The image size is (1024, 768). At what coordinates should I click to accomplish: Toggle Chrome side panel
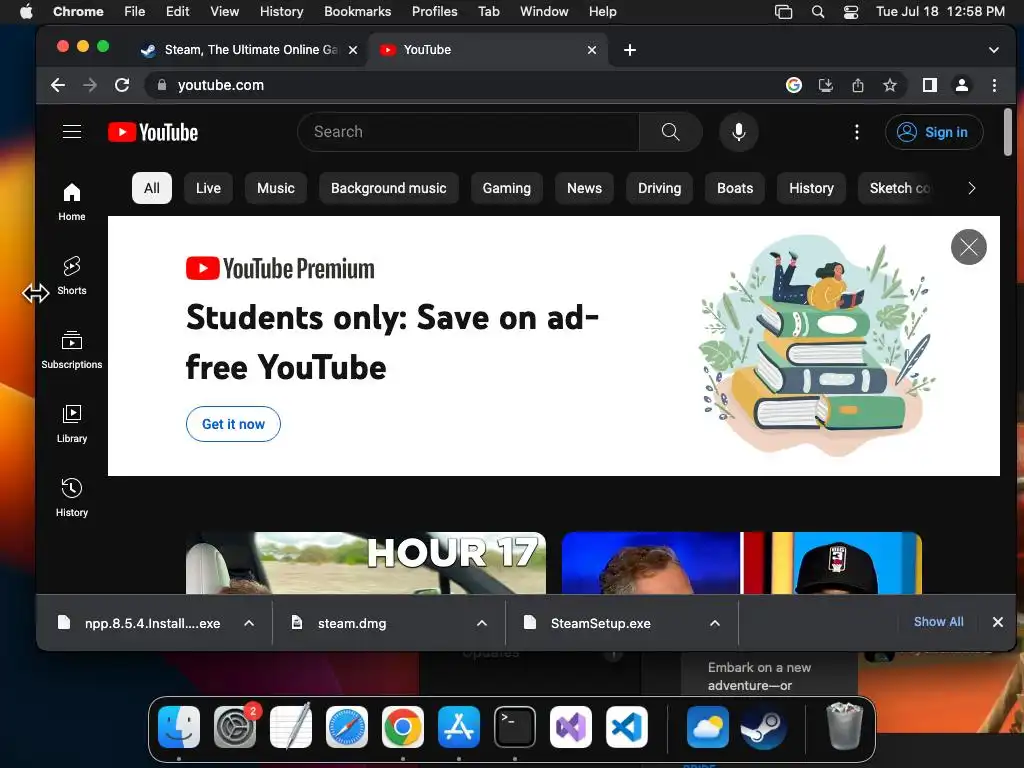click(x=929, y=85)
